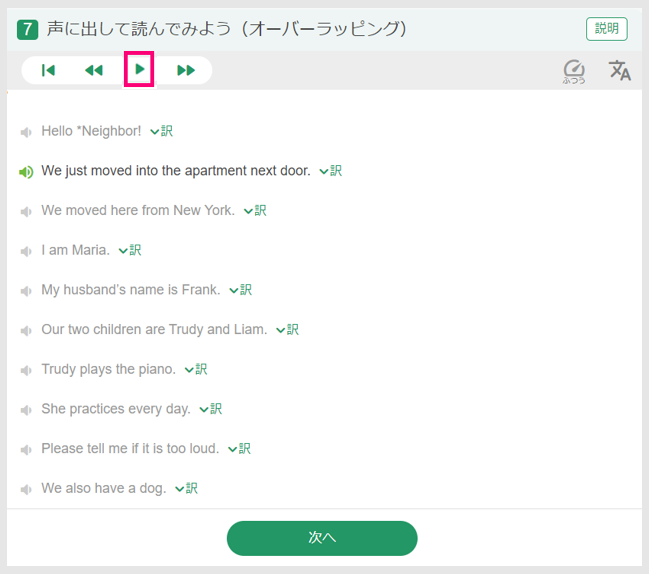This screenshot has width=649, height=574.
Task: Play audio for 'She practices every day.'
Action: 26,411
